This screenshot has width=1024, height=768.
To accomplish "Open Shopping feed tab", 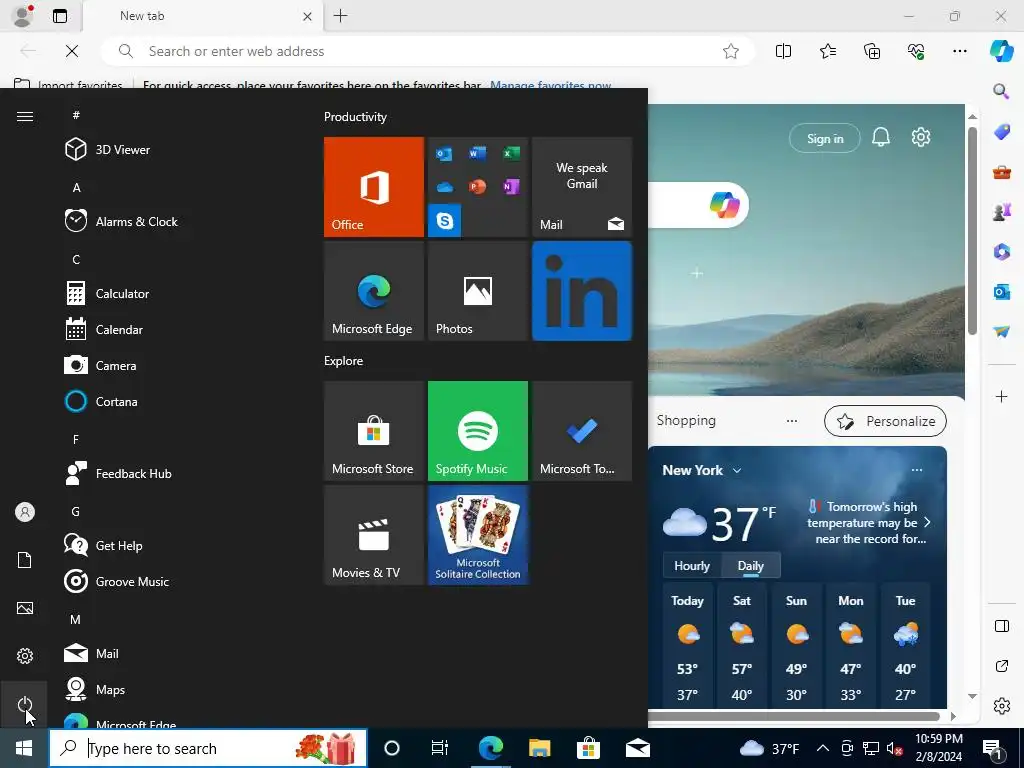I will click(x=686, y=421).
